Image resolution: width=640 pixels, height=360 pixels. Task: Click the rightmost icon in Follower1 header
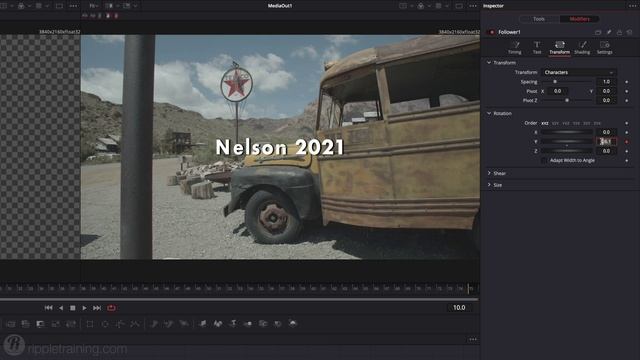pos(629,32)
